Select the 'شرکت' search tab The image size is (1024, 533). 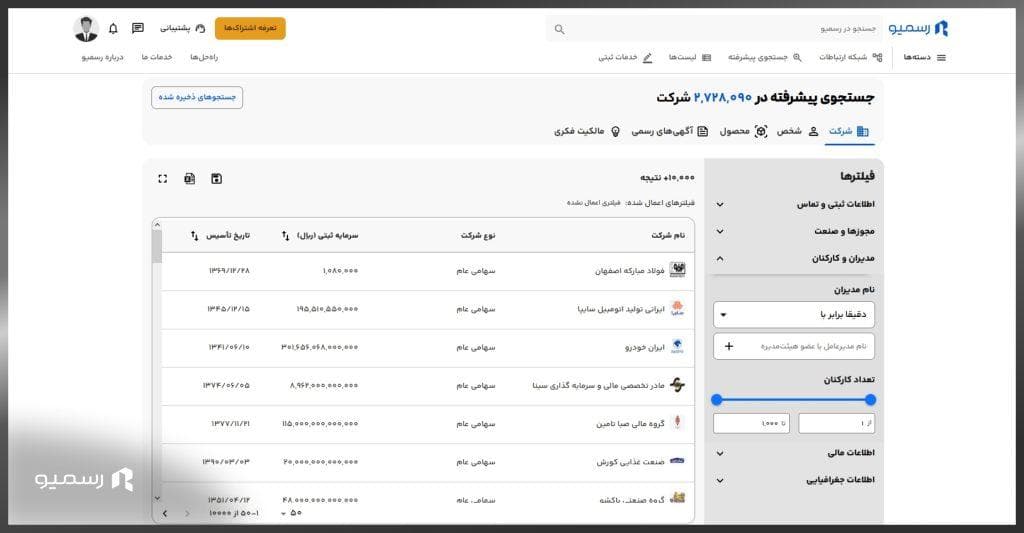[x=849, y=131]
